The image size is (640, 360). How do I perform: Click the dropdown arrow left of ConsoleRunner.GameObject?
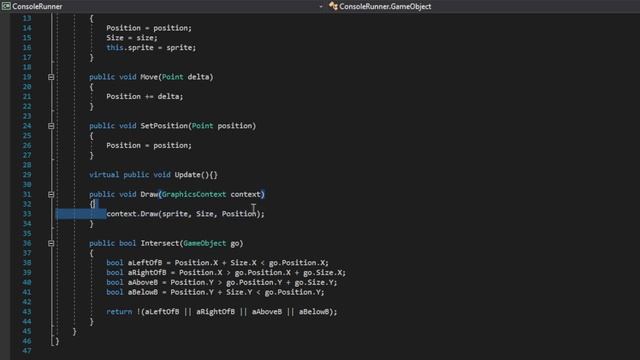click(321, 7)
